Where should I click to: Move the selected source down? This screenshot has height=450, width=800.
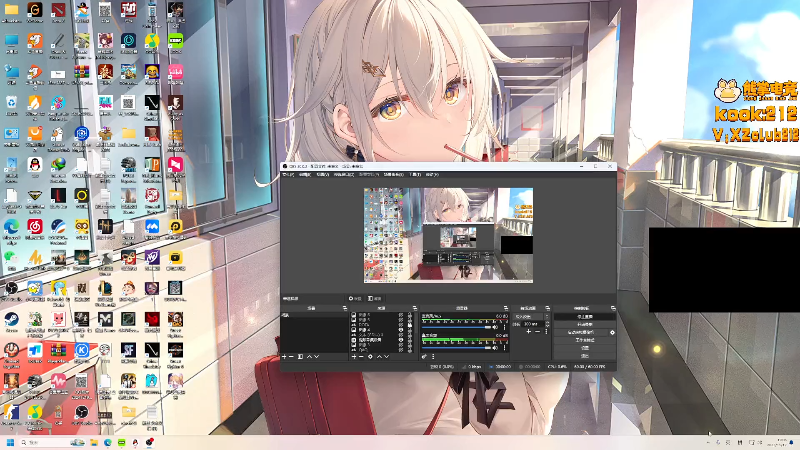tap(387, 357)
